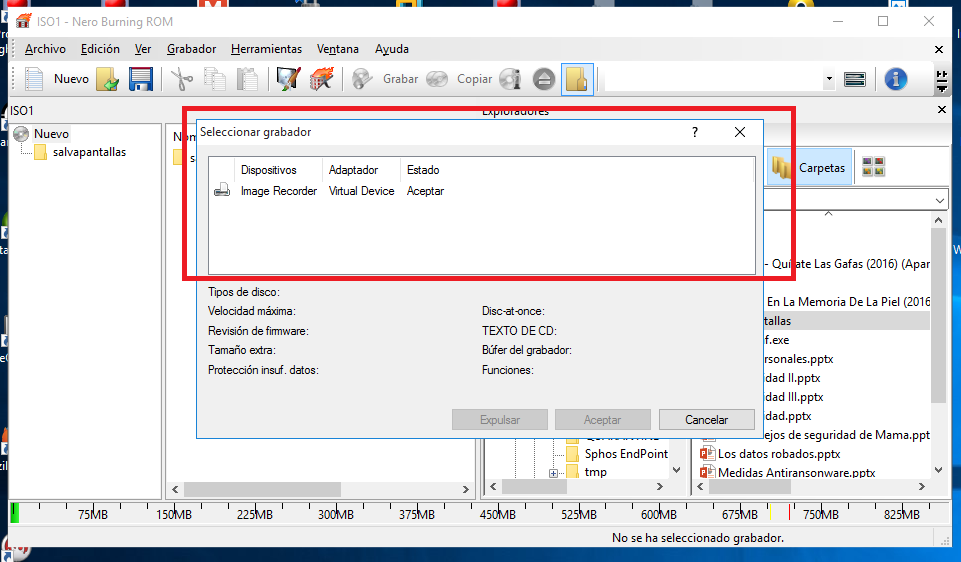Click the disc capacity bar at 375MB

pos(417,514)
